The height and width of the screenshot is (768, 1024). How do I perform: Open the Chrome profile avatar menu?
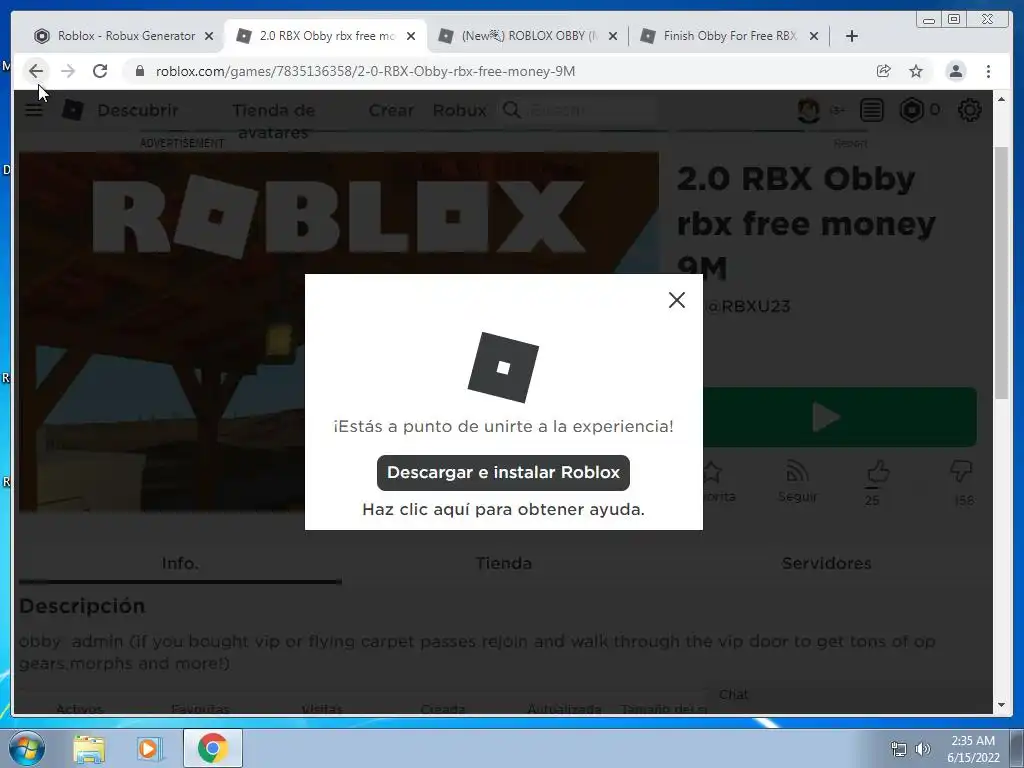click(x=955, y=71)
